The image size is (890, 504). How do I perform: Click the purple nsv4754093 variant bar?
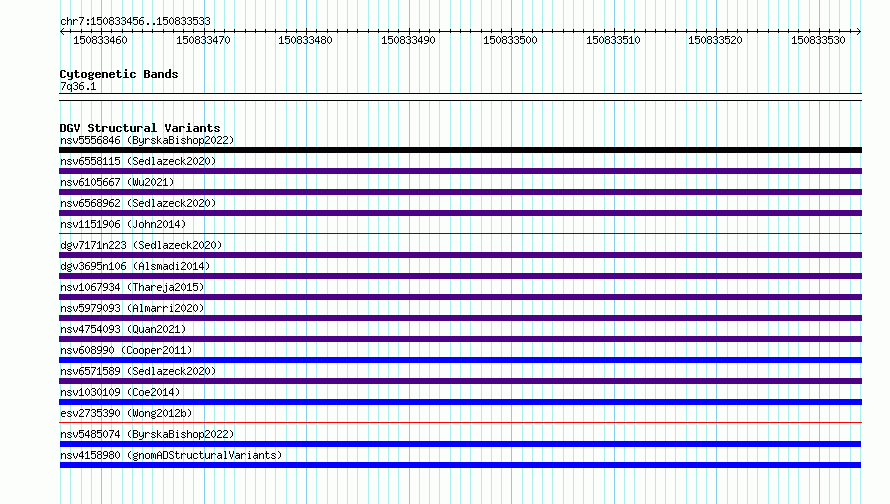(x=460, y=339)
